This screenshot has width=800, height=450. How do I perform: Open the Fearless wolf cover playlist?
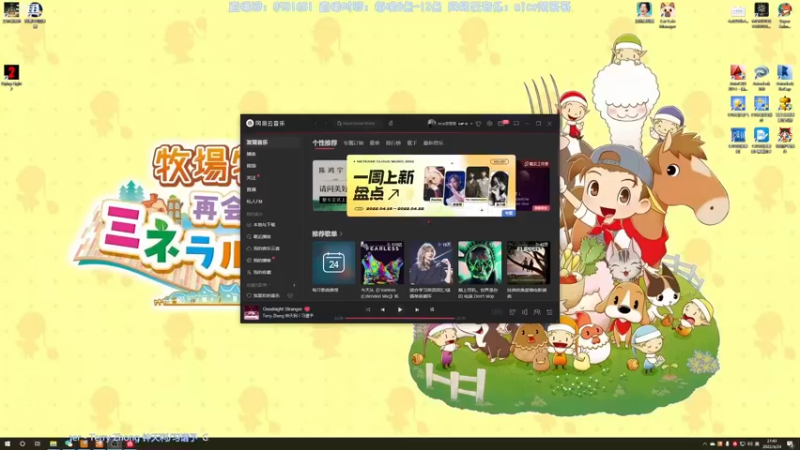(x=382, y=263)
